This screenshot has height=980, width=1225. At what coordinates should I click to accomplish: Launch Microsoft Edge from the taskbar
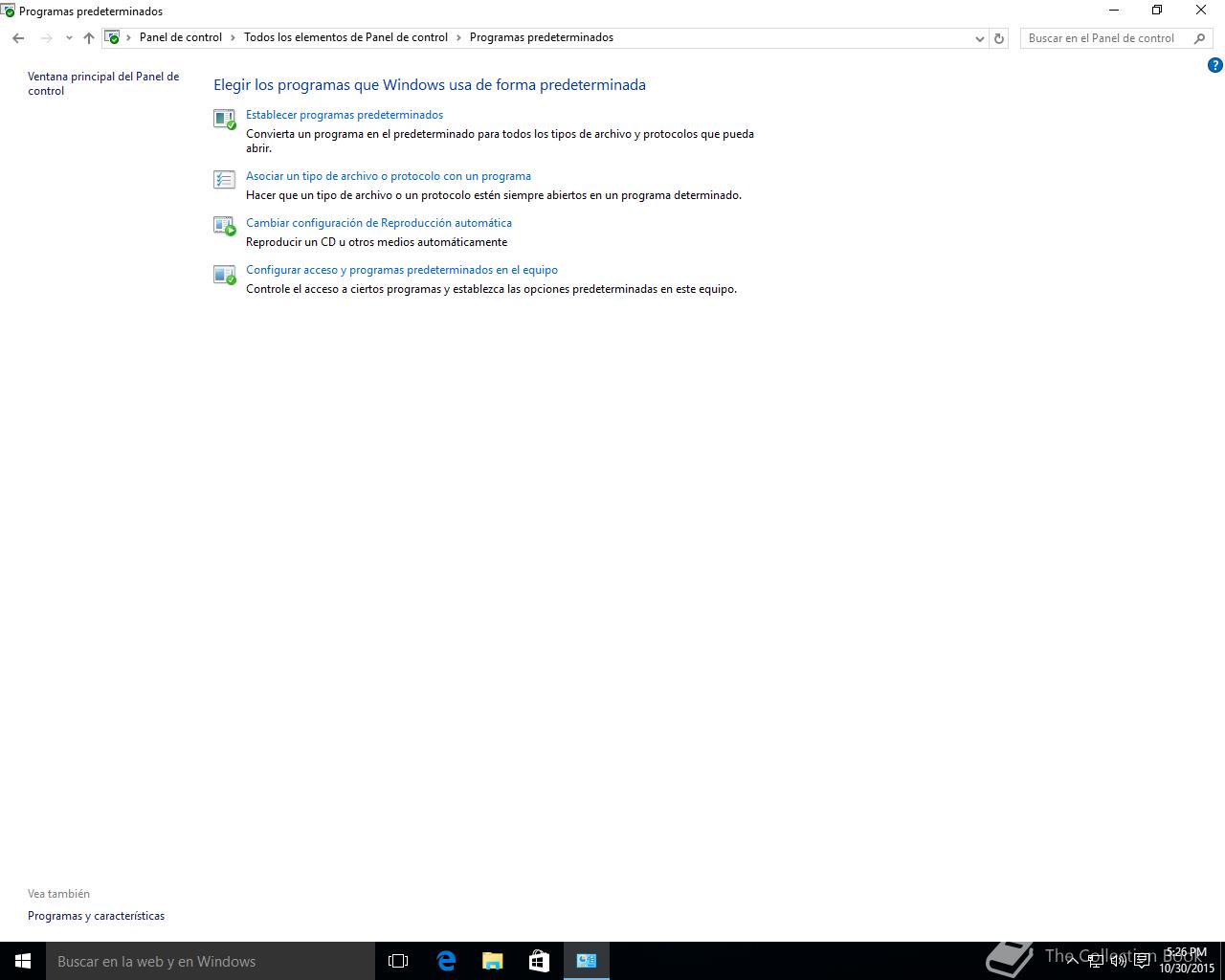tap(446, 961)
